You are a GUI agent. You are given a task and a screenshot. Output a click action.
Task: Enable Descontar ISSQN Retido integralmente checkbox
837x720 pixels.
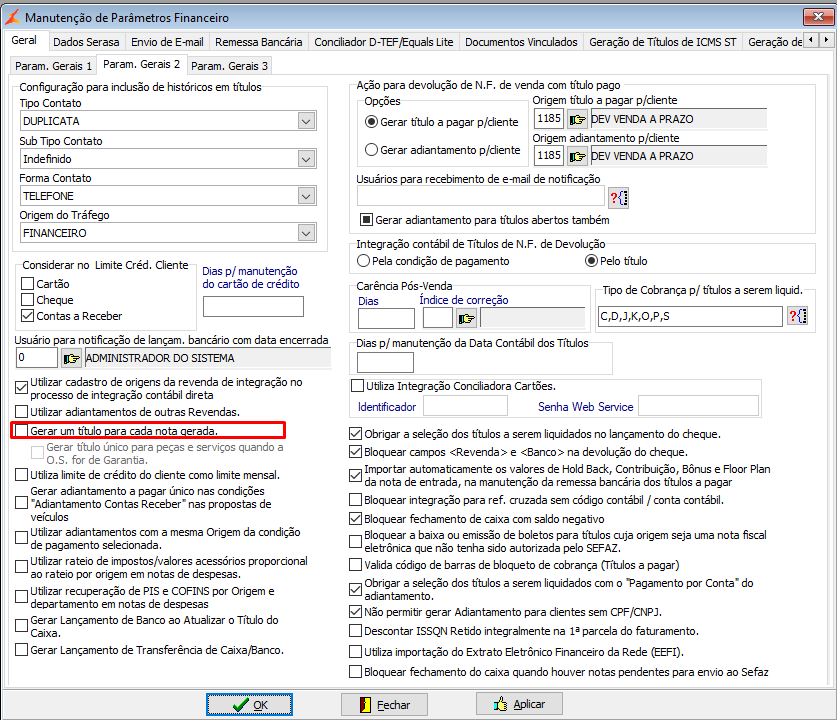click(x=356, y=630)
